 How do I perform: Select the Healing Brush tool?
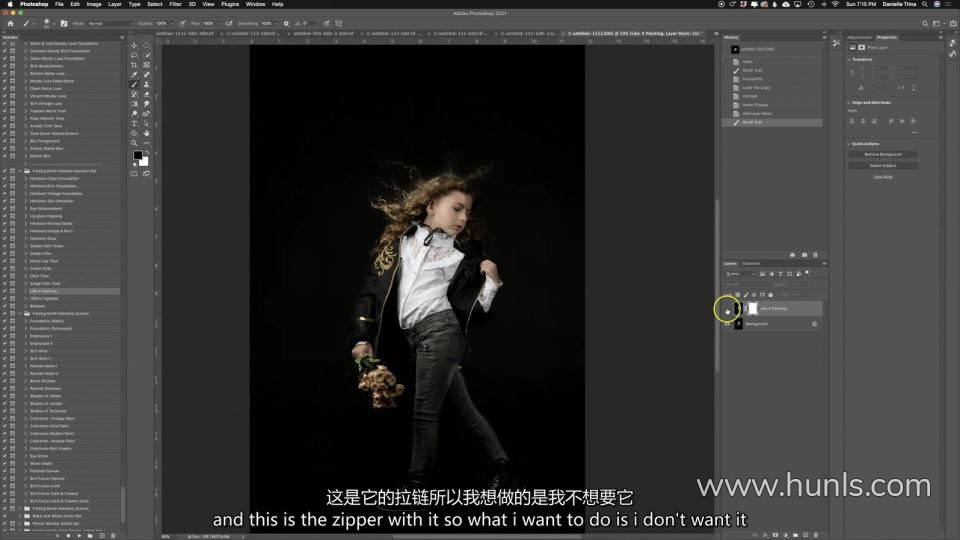click(x=146, y=75)
